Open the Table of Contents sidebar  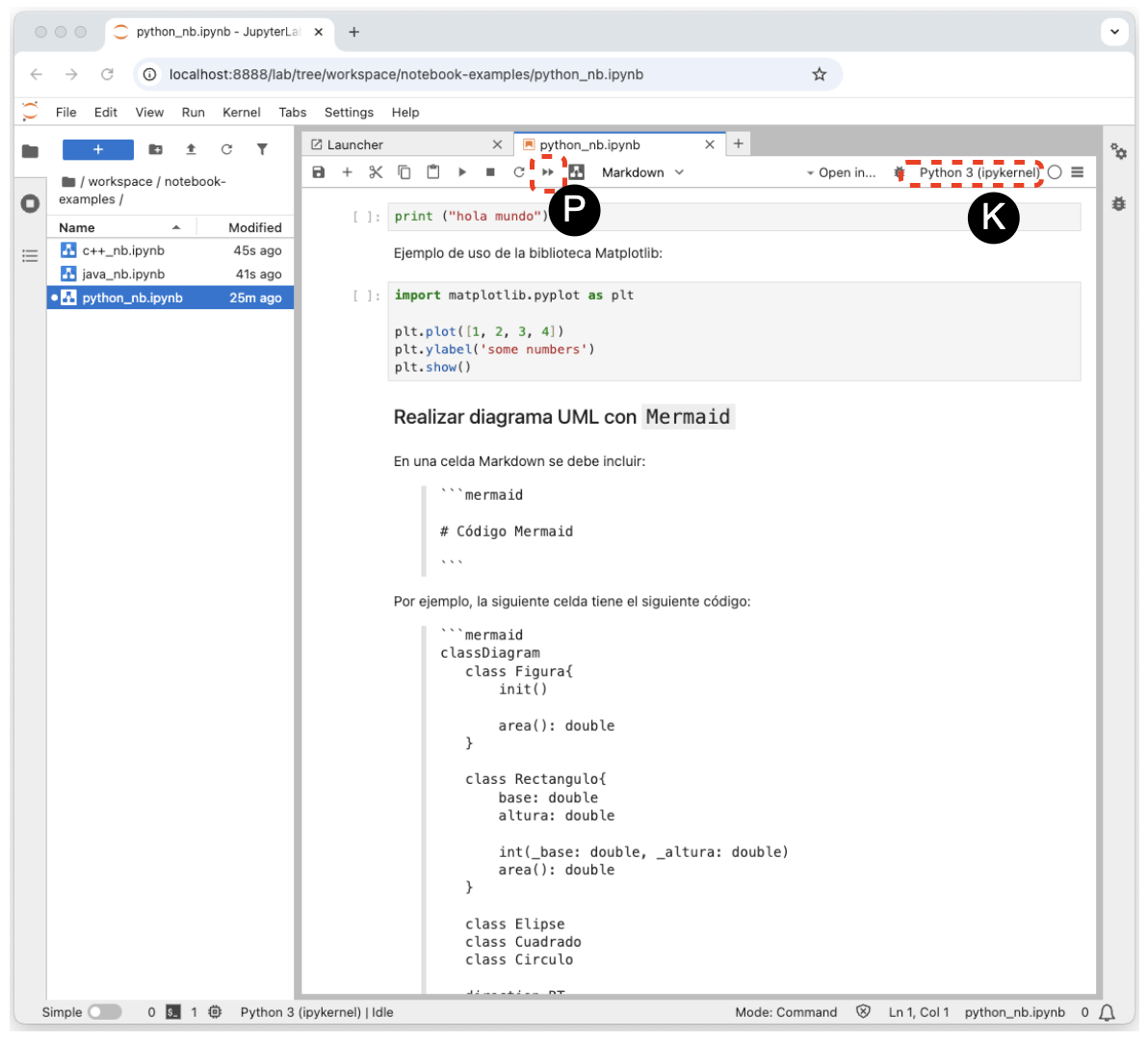click(x=30, y=255)
